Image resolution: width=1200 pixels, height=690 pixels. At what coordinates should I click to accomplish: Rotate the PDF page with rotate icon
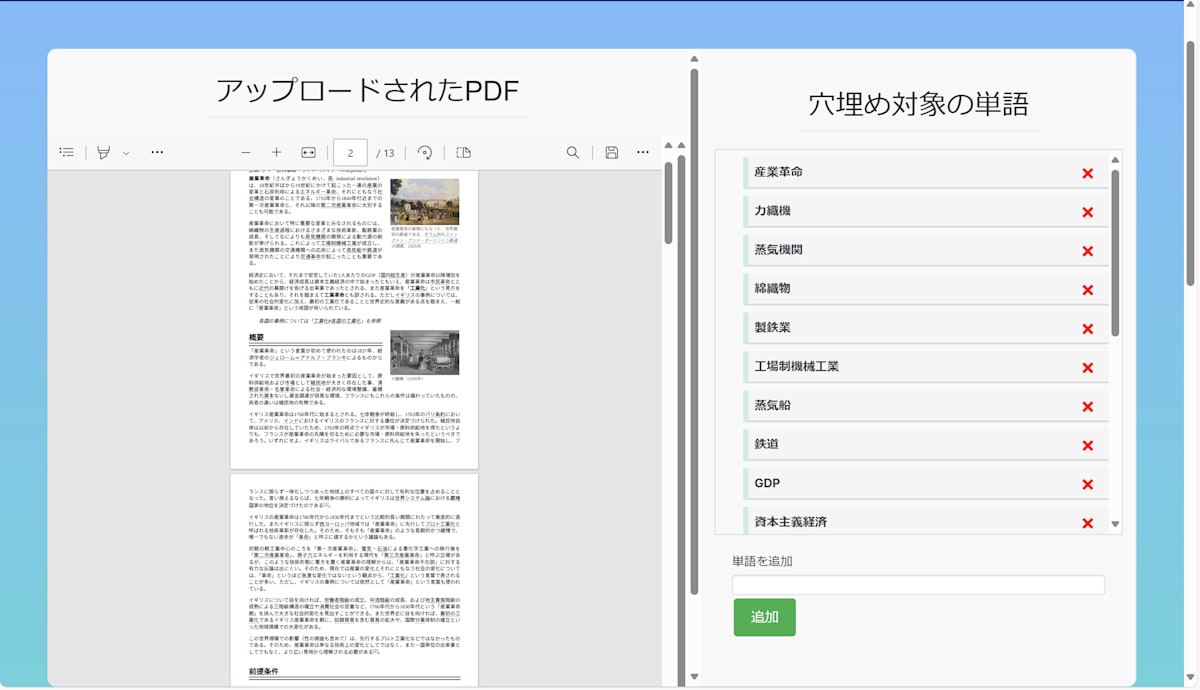coord(425,152)
